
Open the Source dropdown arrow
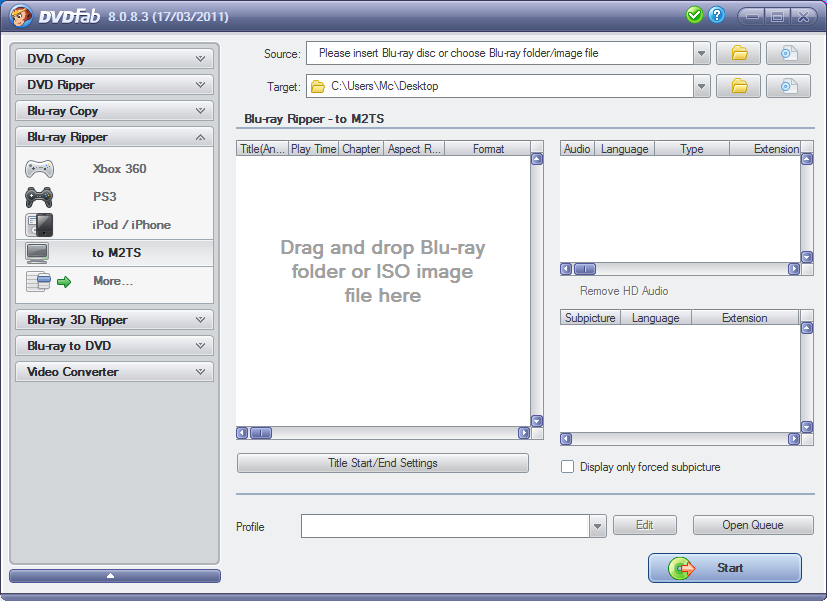[701, 53]
